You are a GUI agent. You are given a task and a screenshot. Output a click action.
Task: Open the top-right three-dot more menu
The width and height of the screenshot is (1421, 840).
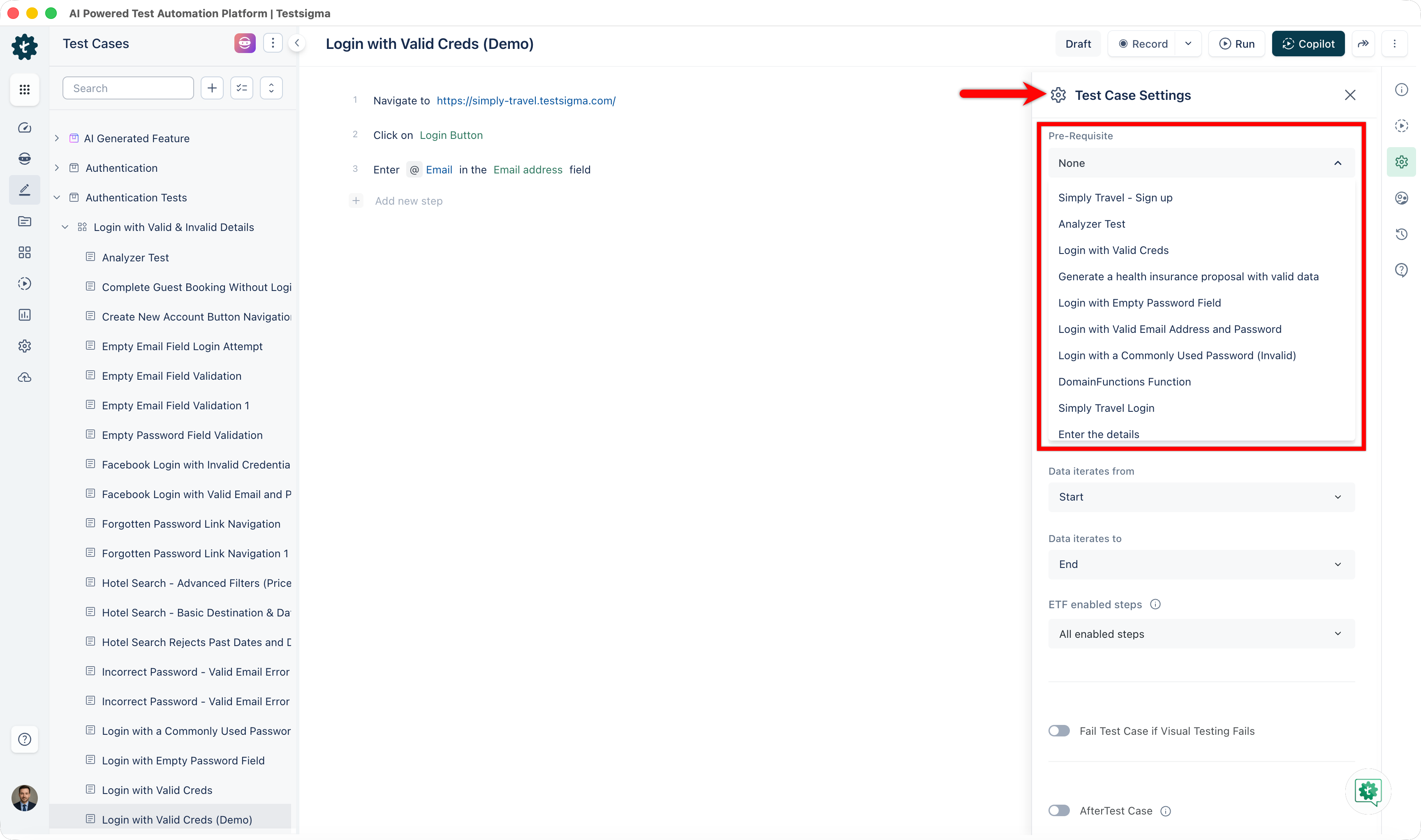pyautogui.click(x=1395, y=44)
